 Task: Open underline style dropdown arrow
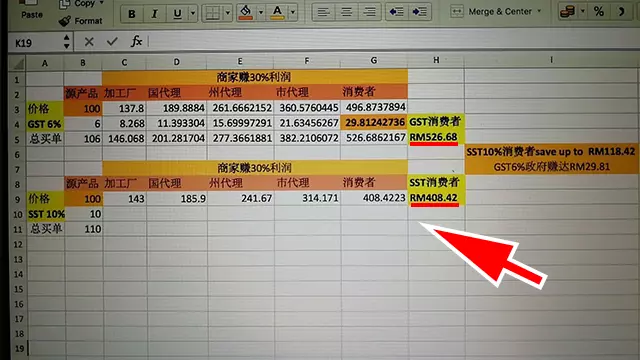tap(193, 13)
